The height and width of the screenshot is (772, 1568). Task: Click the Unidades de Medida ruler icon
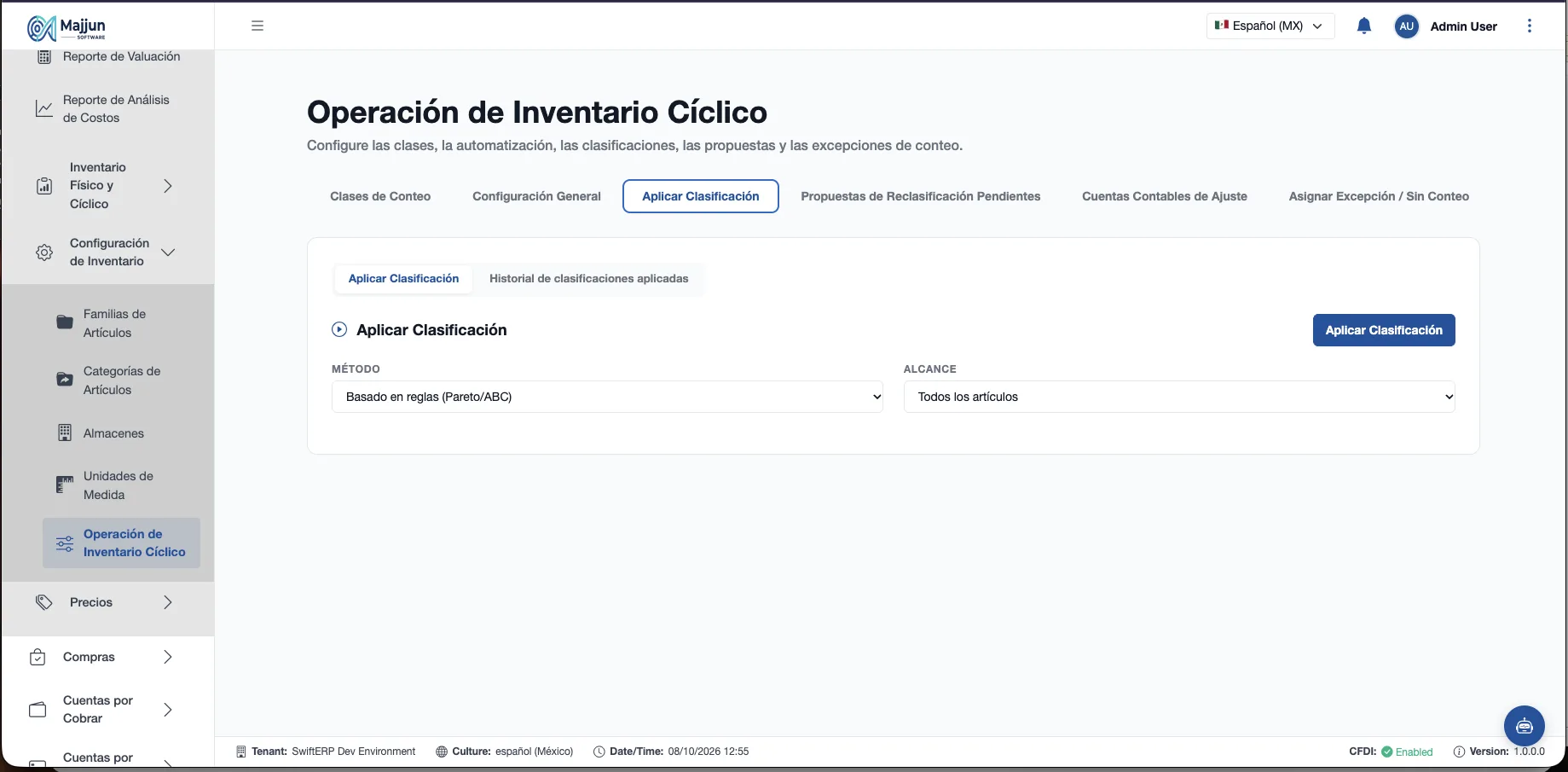tap(65, 485)
